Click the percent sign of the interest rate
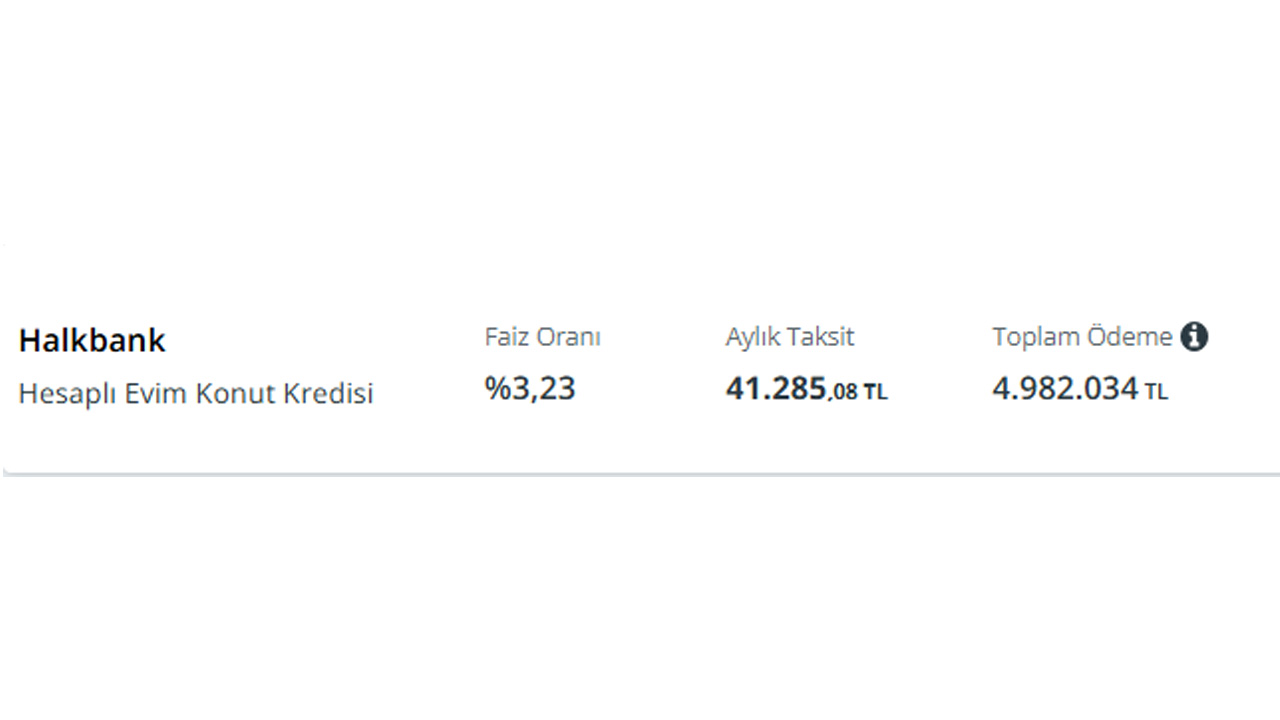The width and height of the screenshot is (1280, 720). pyautogui.click(x=497, y=388)
